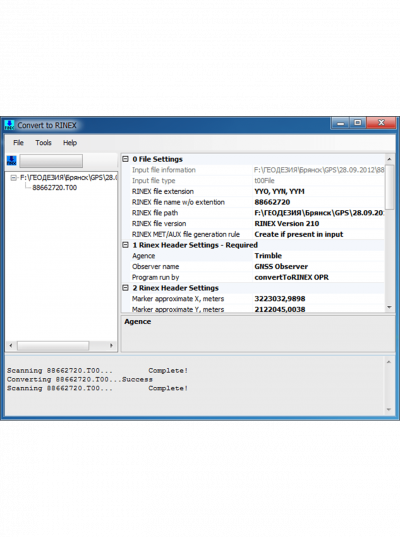Image resolution: width=400 pixels, height=537 pixels.
Task: Edit Program run by value convertToRINEX OPR
Action: coord(318,277)
